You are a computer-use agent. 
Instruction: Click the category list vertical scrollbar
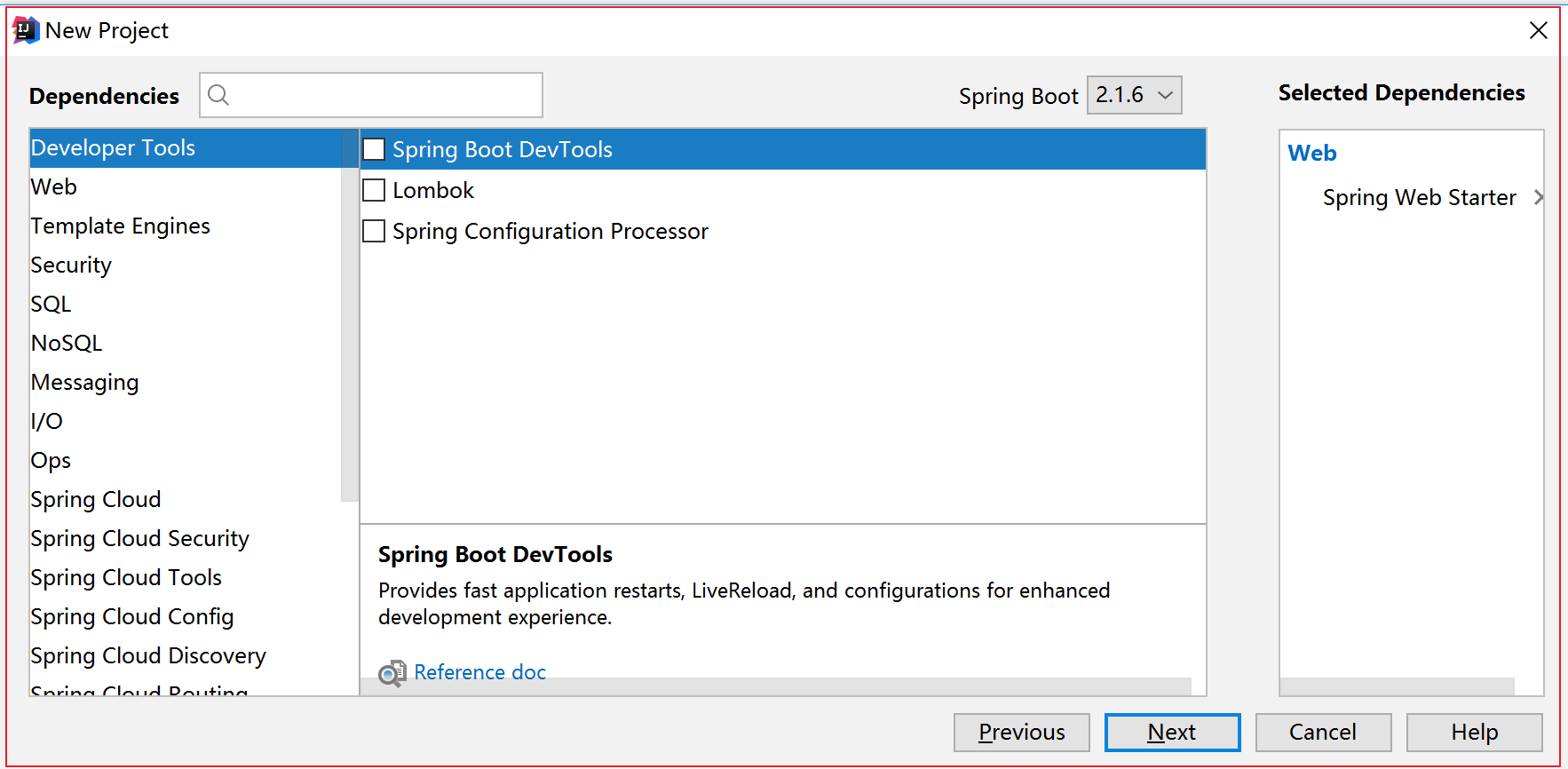click(350, 316)
